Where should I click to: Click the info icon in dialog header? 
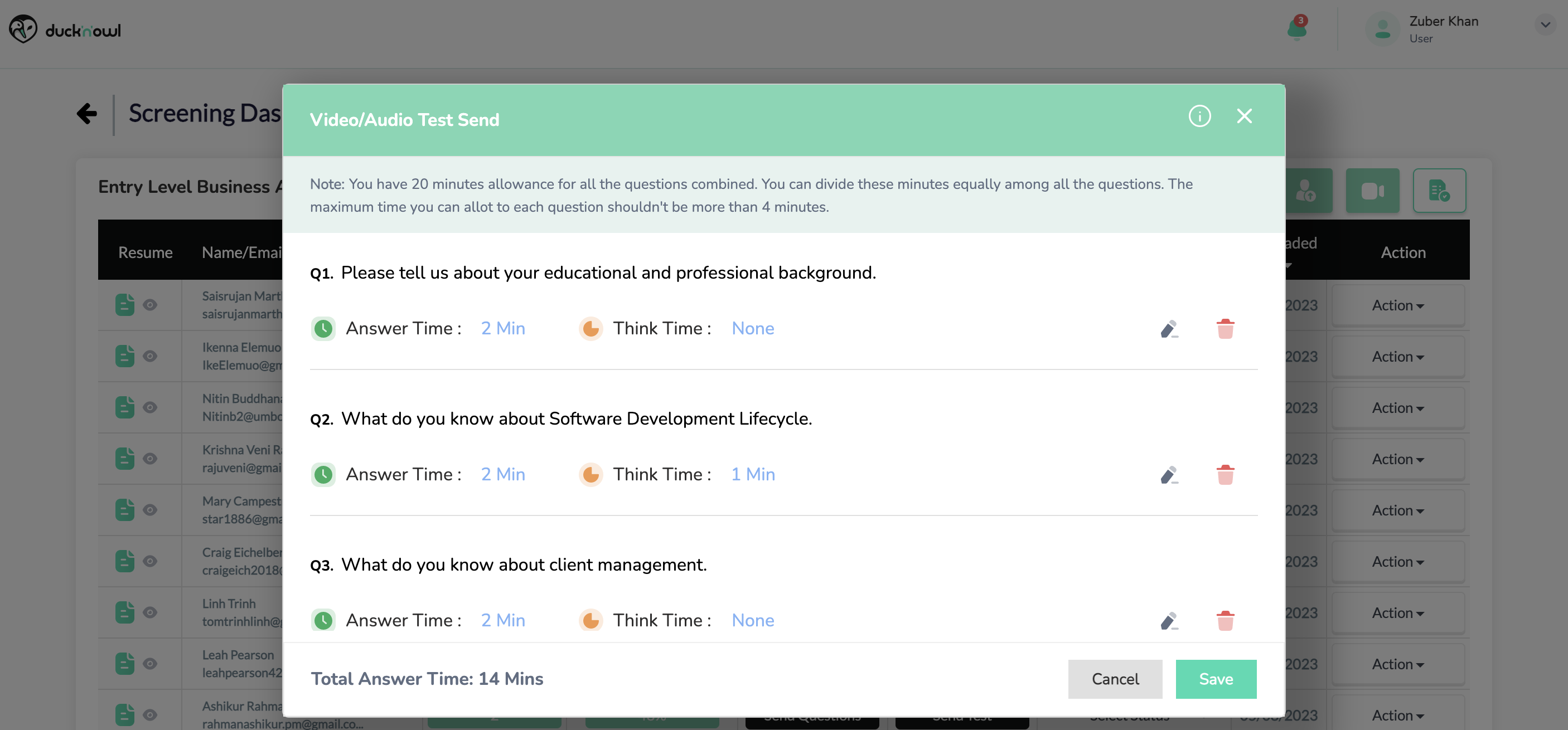[1199, 116]
